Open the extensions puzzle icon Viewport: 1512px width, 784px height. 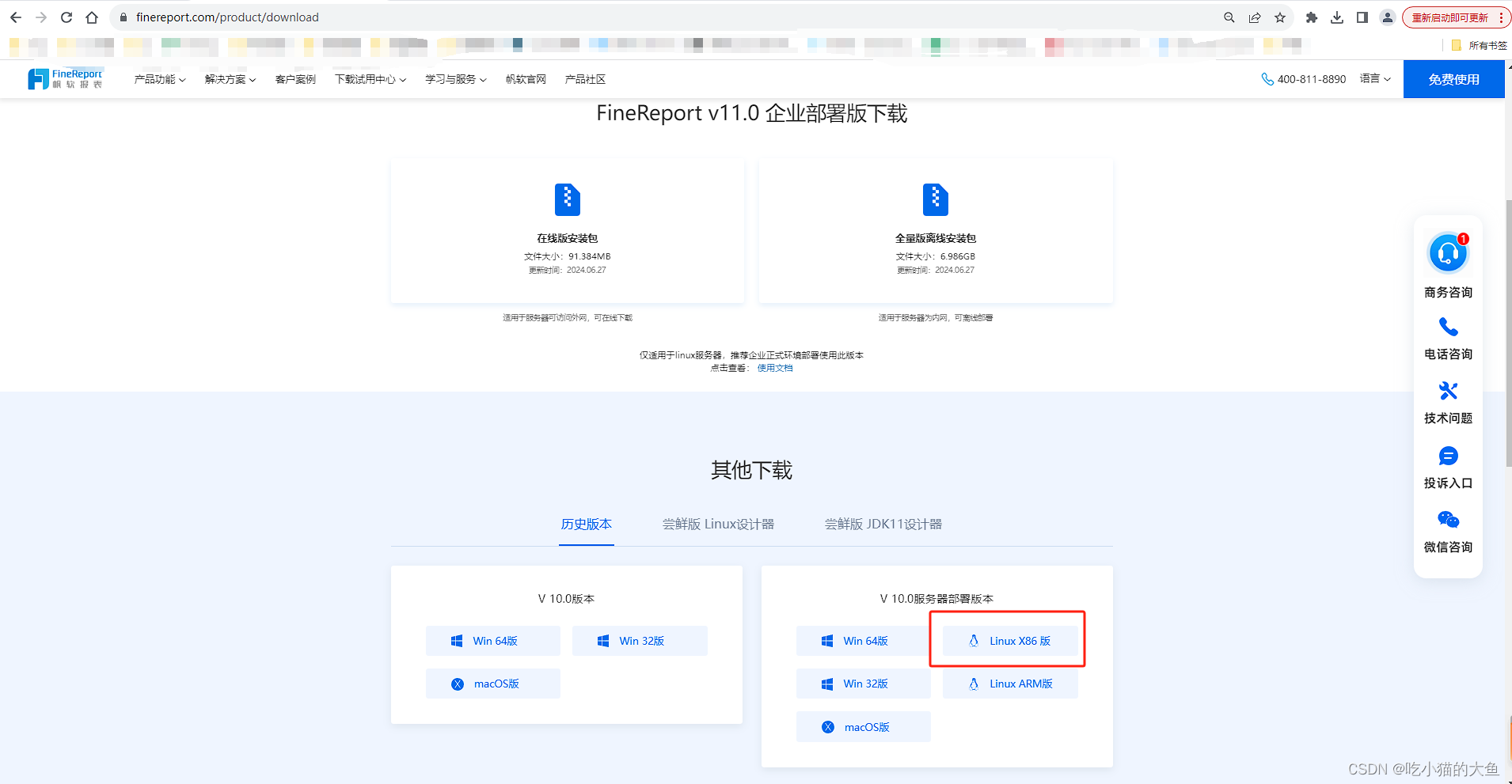click(1312, 17)
